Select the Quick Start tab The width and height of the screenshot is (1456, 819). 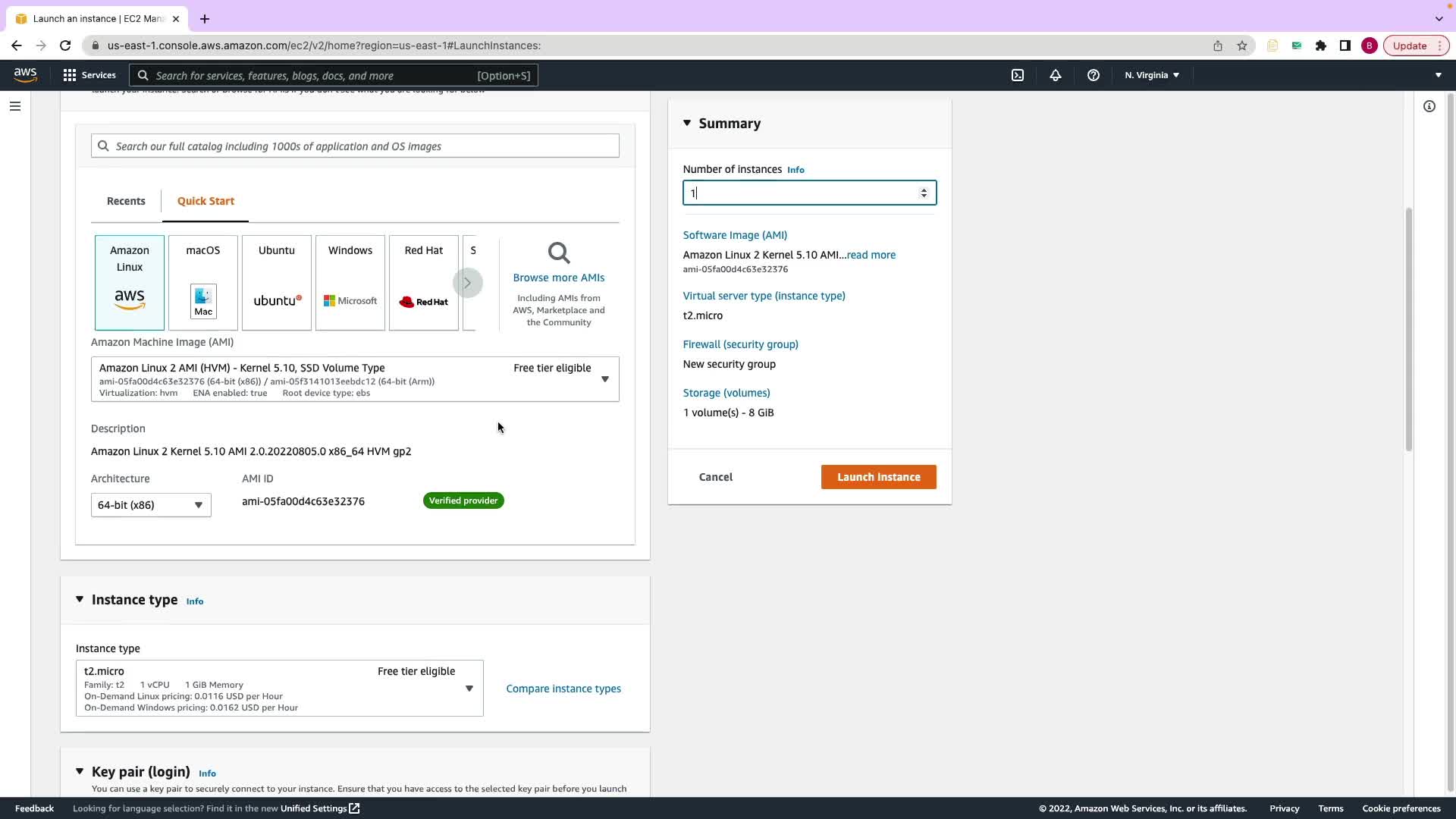point(206,201)
